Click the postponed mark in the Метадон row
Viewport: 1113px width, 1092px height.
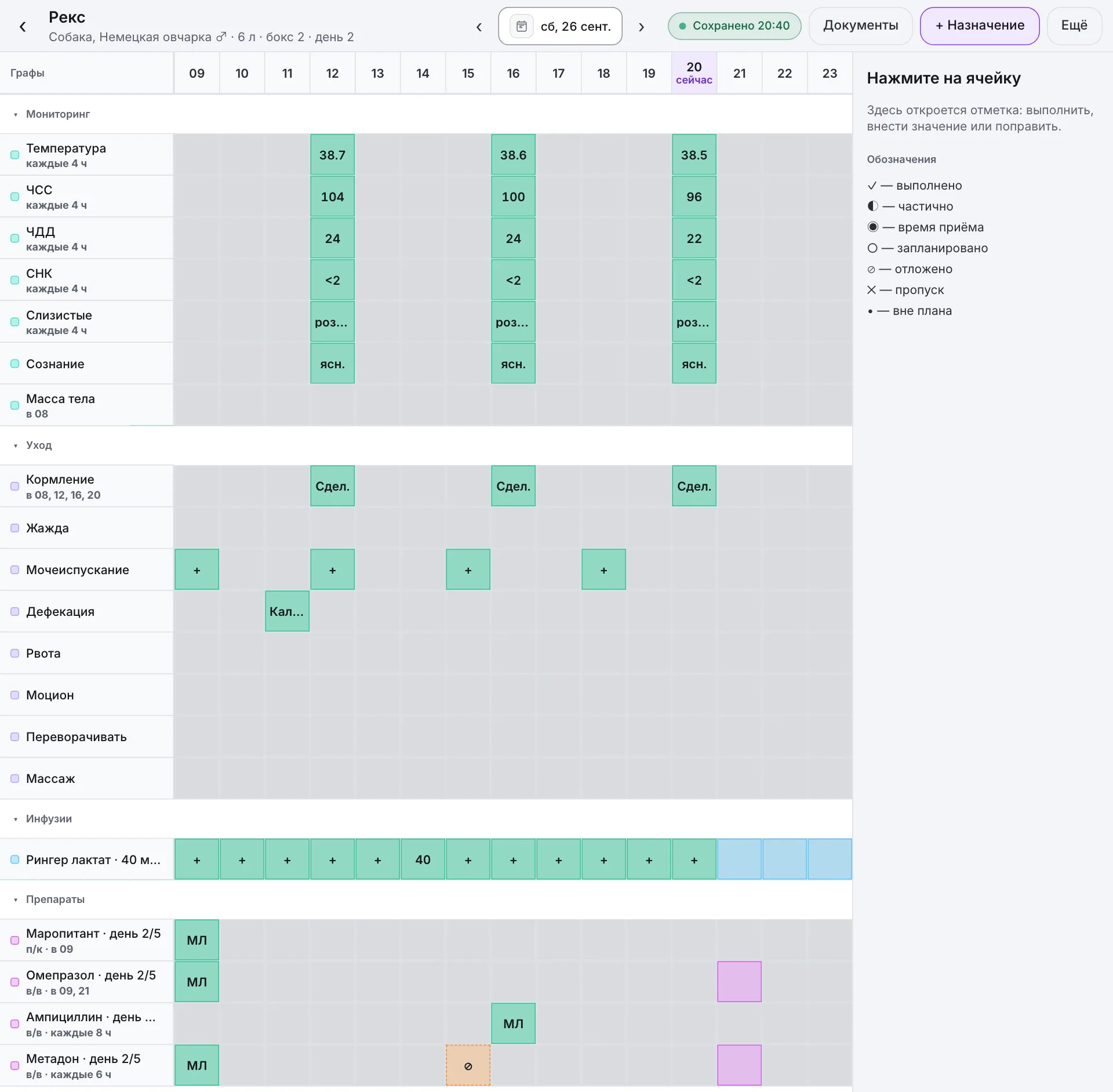468,1065
